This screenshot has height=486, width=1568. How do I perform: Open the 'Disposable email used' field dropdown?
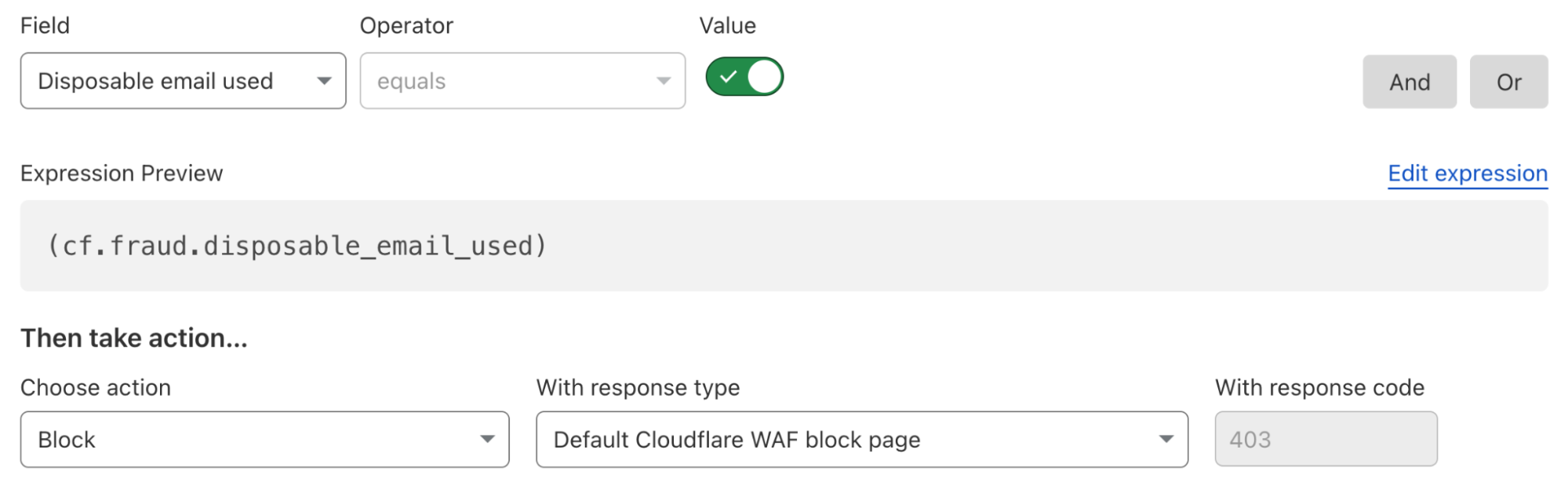point(183,81)
